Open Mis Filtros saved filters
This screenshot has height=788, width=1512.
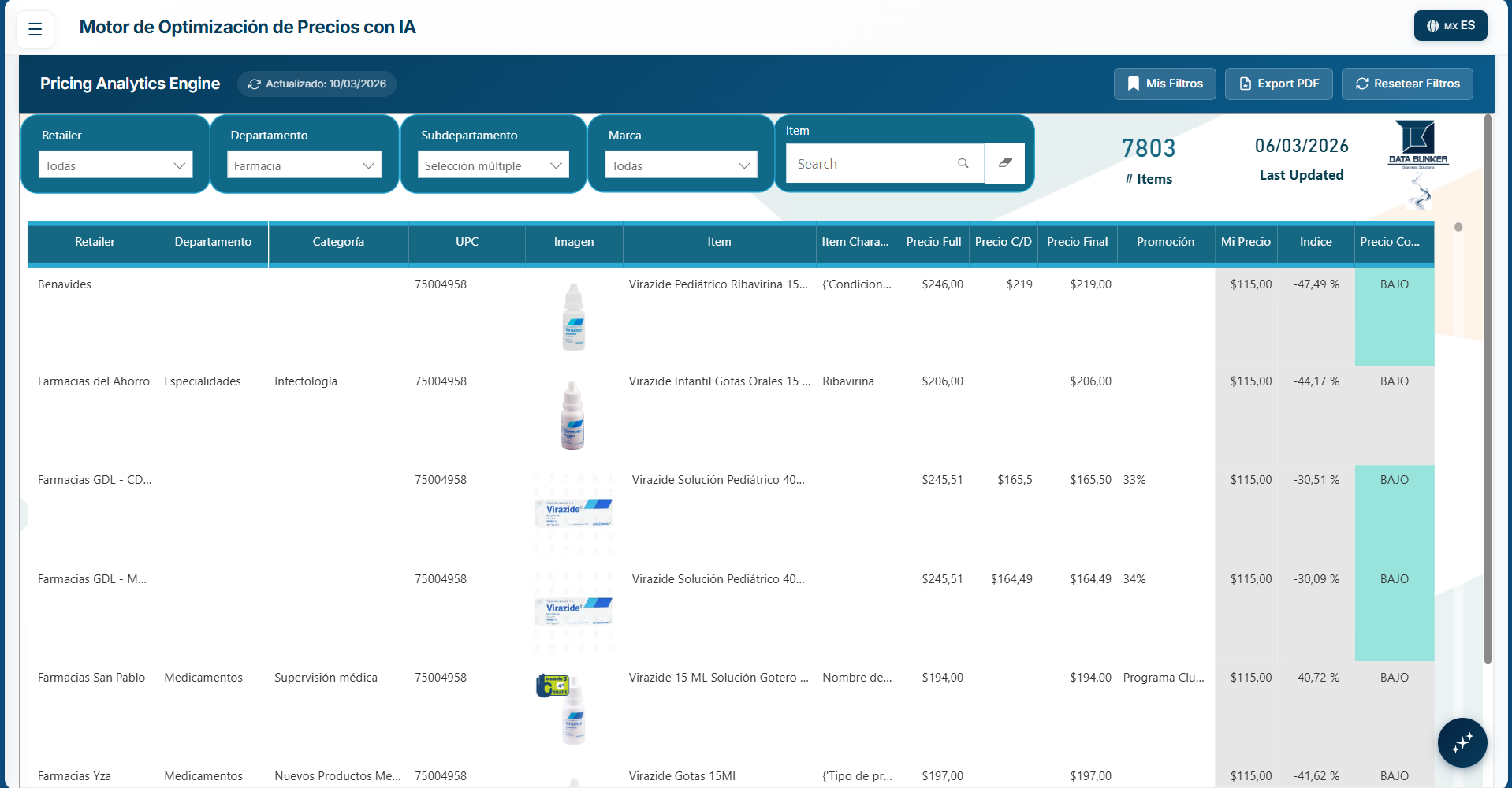pos(1164,84)
